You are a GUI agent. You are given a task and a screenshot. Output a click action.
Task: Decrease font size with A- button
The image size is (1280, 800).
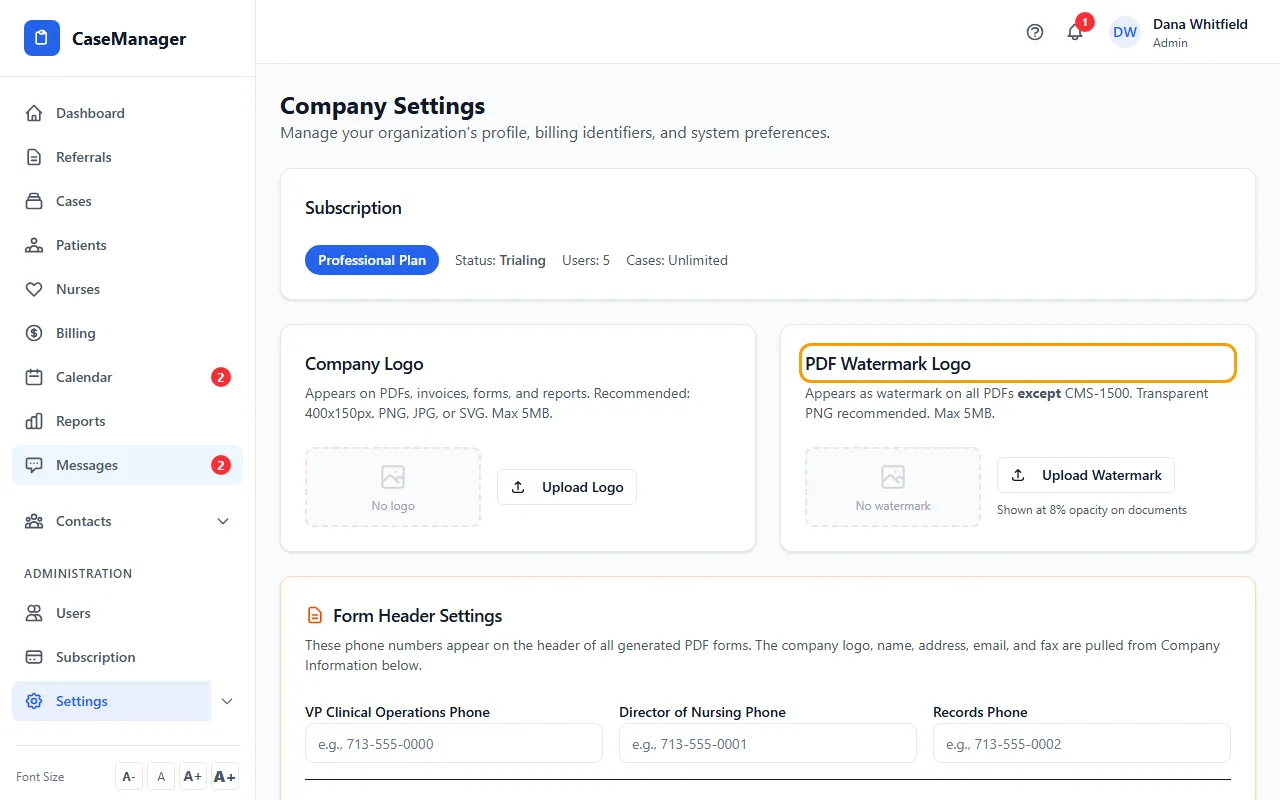point(129,777)
